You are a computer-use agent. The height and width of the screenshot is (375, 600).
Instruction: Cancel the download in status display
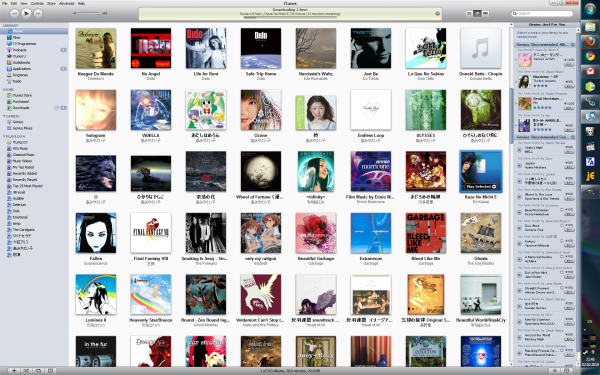point(437,14)
